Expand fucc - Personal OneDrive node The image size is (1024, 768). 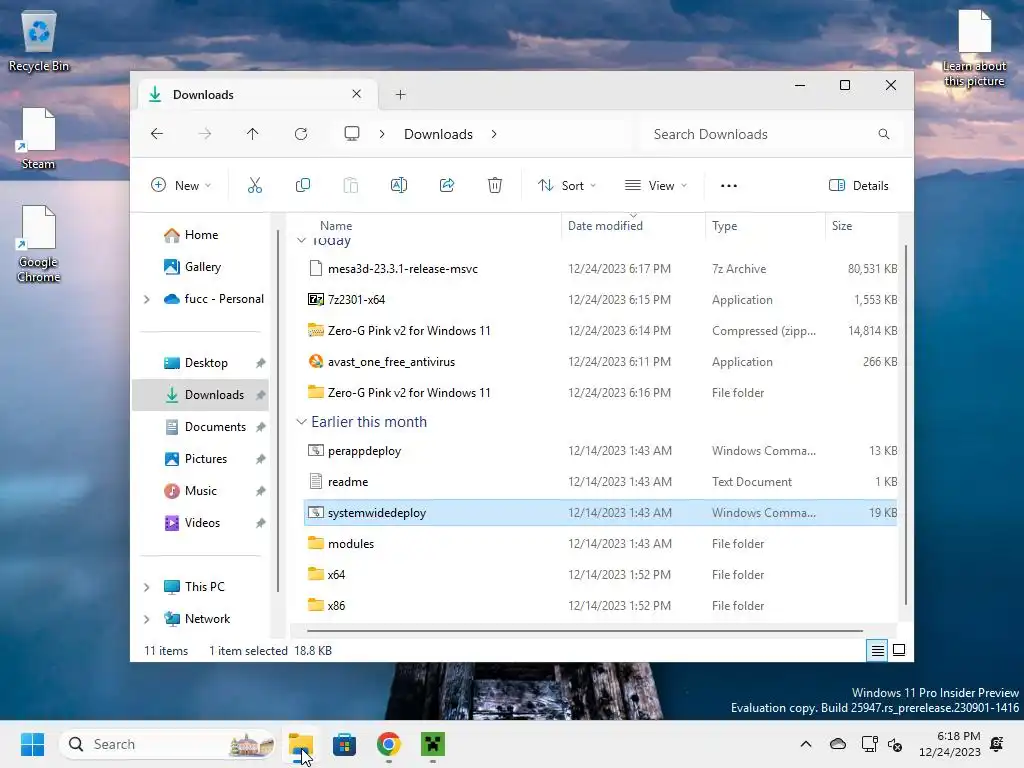point(147,299)
